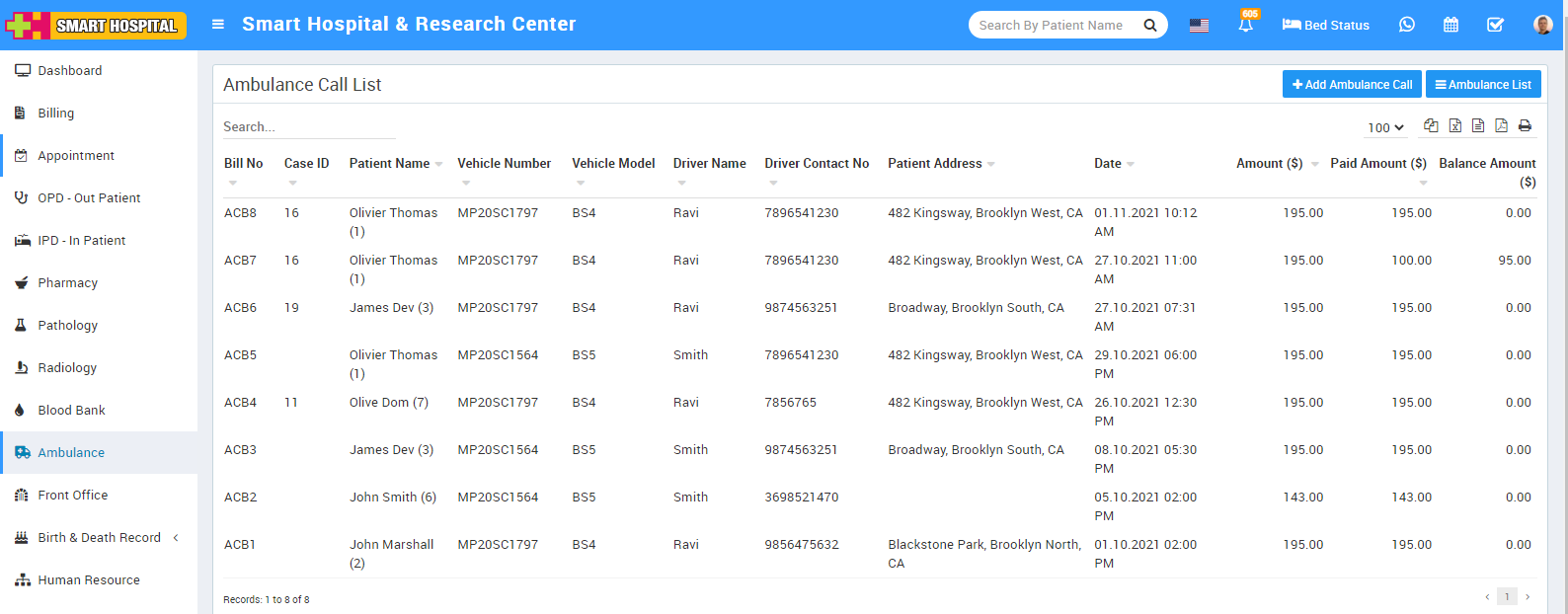Open the task checklist icon in header
The height and width of the screenshot is (614, 1568).
click(x=1495, y=25)
